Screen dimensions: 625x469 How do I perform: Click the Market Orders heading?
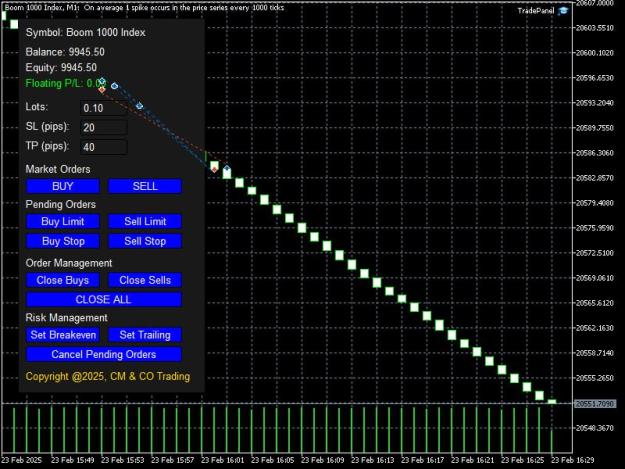click(x=58, y=169)
